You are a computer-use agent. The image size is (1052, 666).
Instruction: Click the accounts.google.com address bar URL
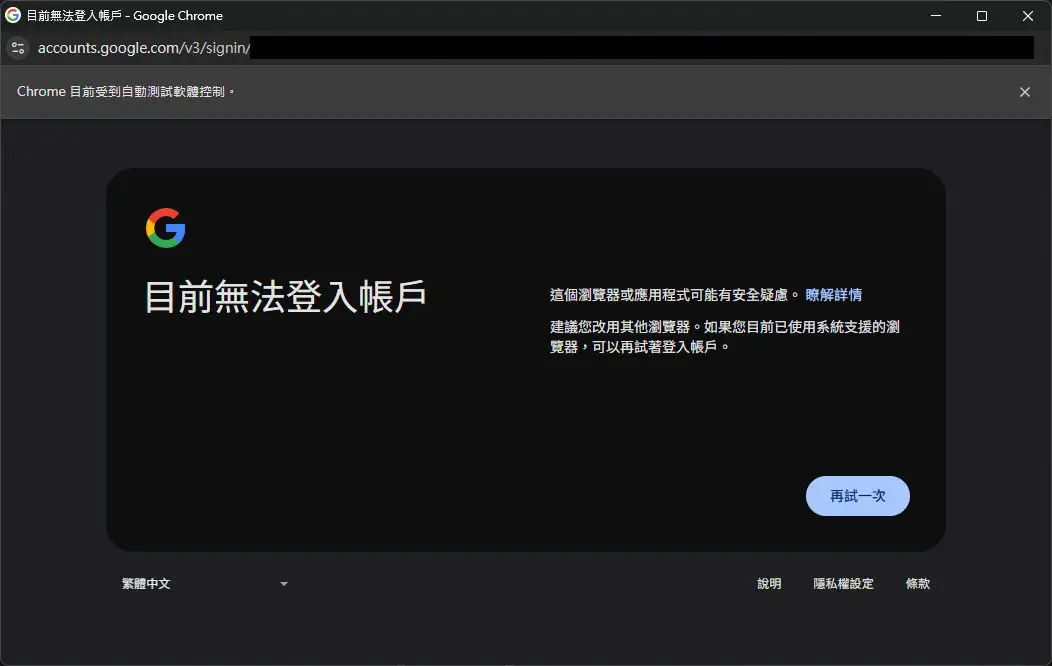click(144, 48)
